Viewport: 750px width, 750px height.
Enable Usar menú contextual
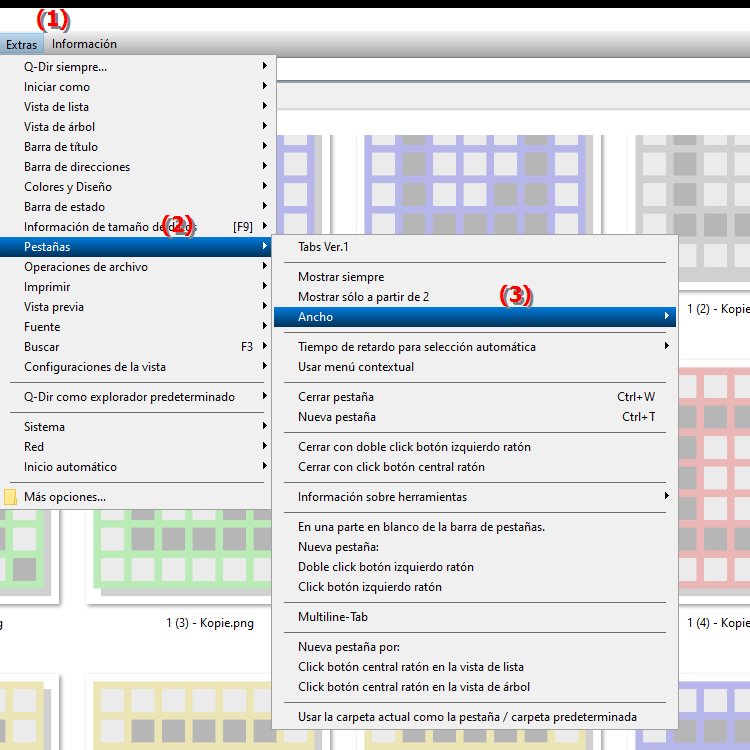[355, 367]
